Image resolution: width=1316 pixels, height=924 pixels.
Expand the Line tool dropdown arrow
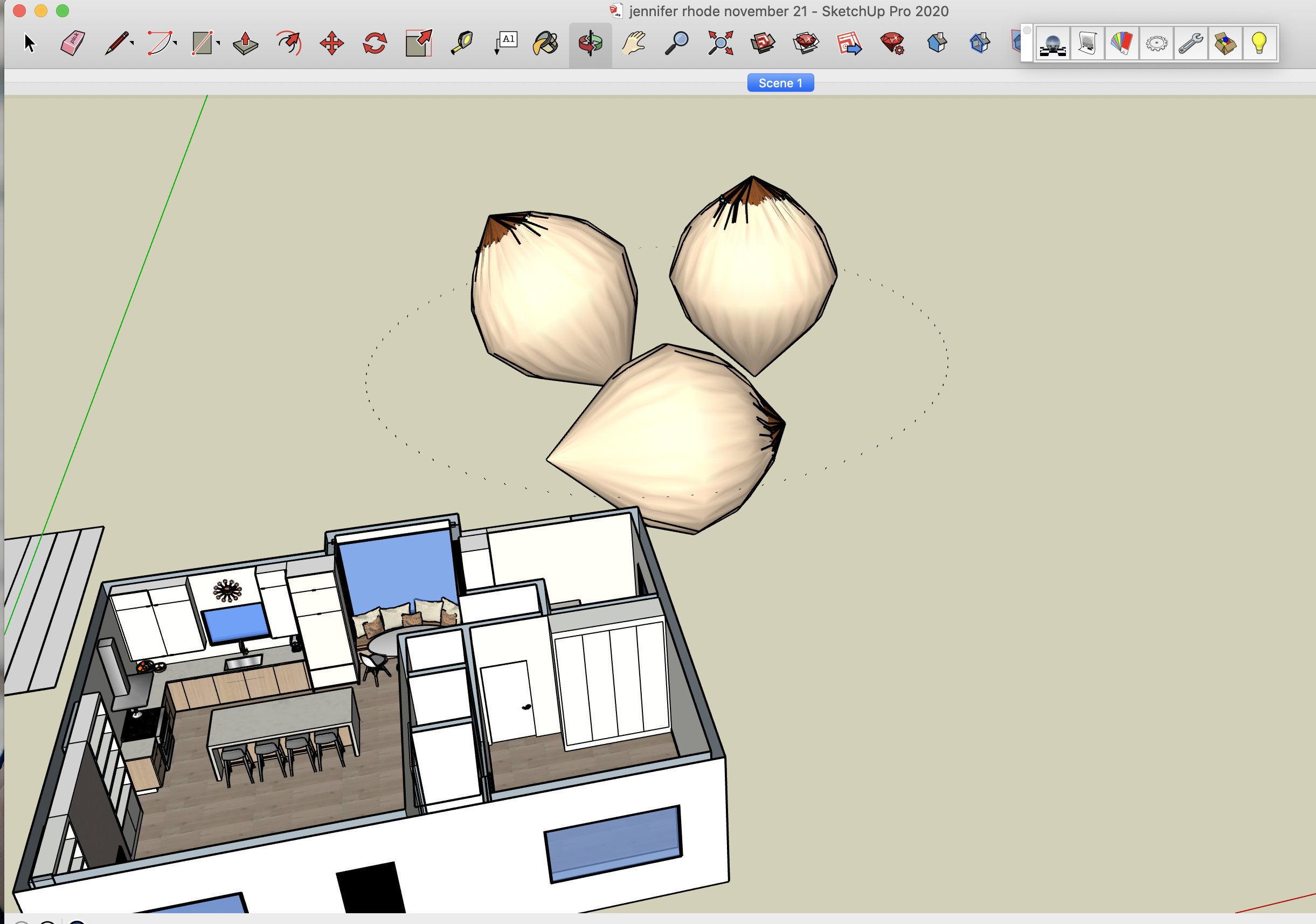133,43
